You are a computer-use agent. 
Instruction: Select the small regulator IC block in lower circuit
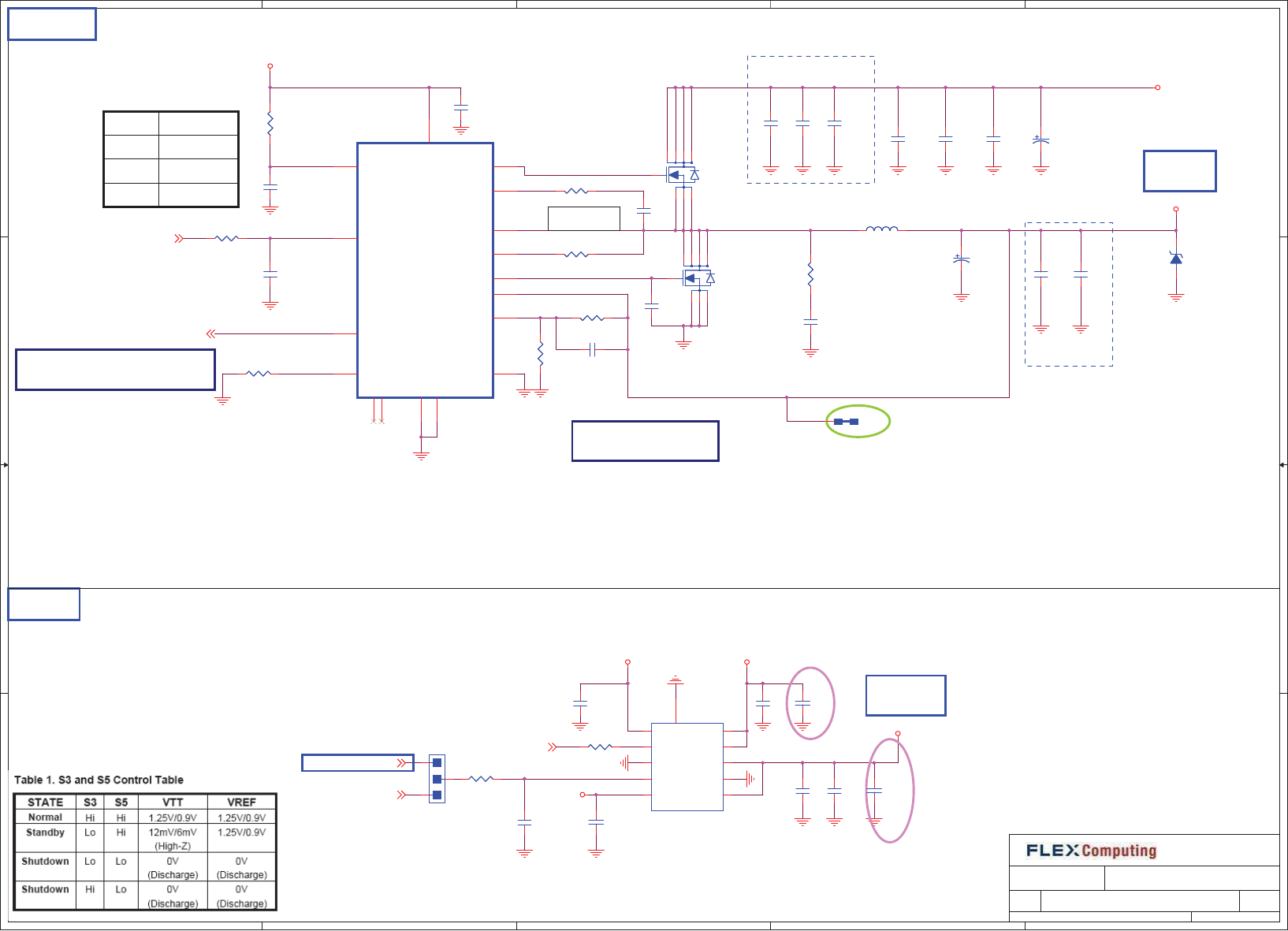[x=687, y=766]
